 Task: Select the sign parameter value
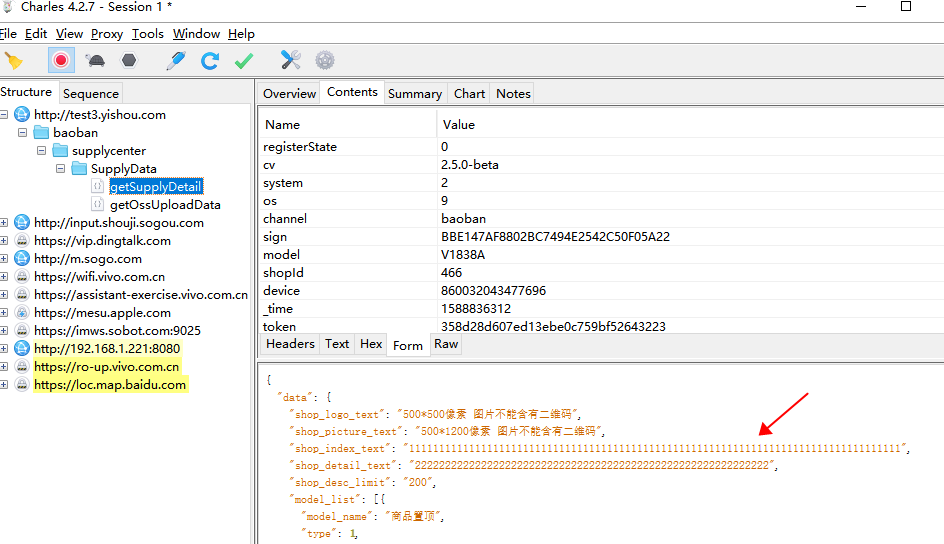pyautogui.click(x=555, y=236)
